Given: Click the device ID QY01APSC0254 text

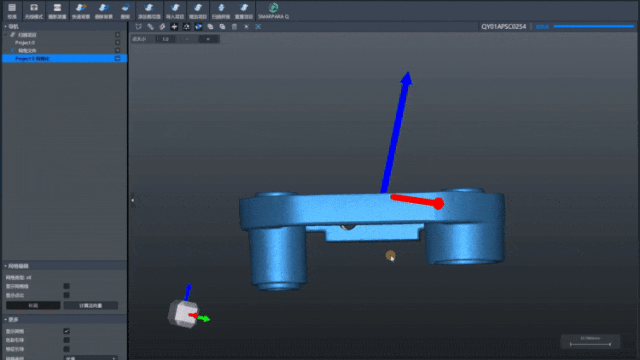Looking at the screenshot, I should tap(504, 27).
